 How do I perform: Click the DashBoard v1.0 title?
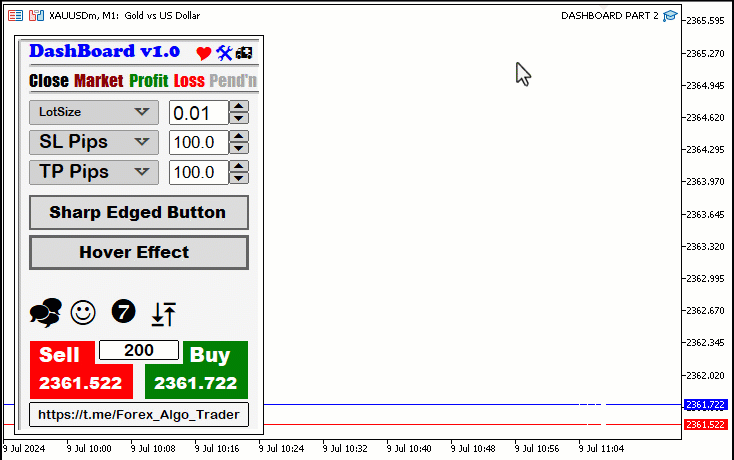[104, 51]
